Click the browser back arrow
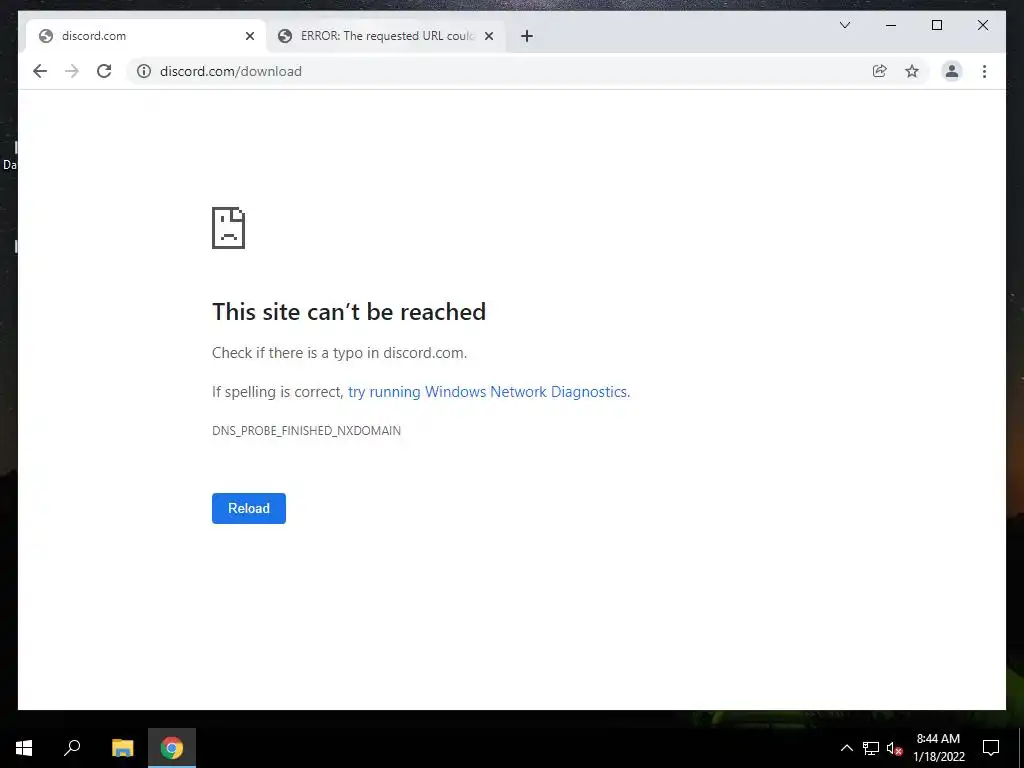This screenshot has height=768, width=1024. (x=40, y=71)
